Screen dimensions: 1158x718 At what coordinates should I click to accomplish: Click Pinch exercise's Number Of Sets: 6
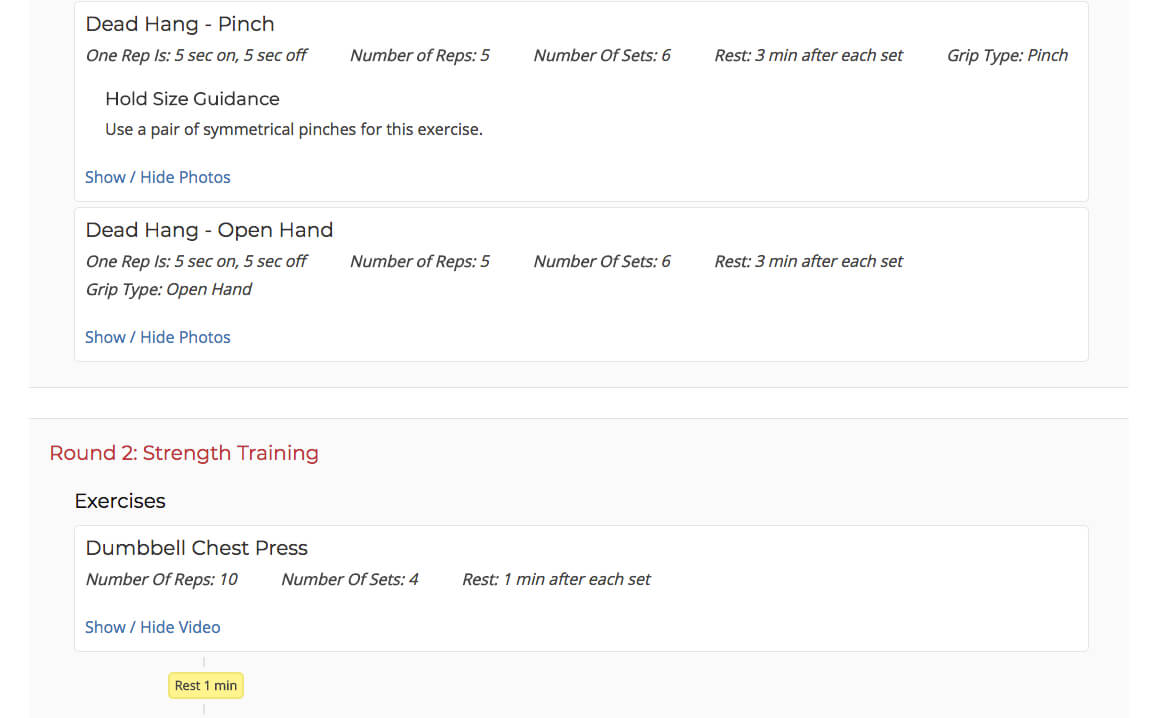(x=602, y=55)
